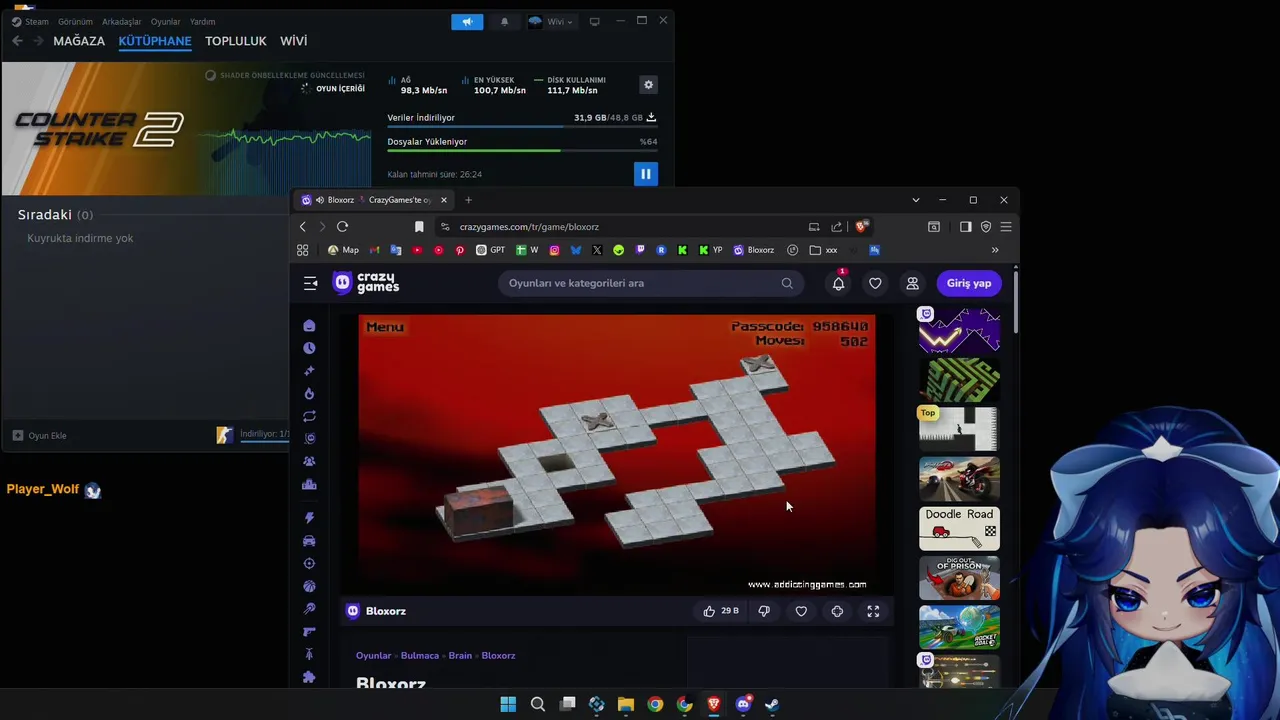Viewport: 1280px width, 720px height.
Task: Click the crazygames.com address bar
Action: click(620, 227)
